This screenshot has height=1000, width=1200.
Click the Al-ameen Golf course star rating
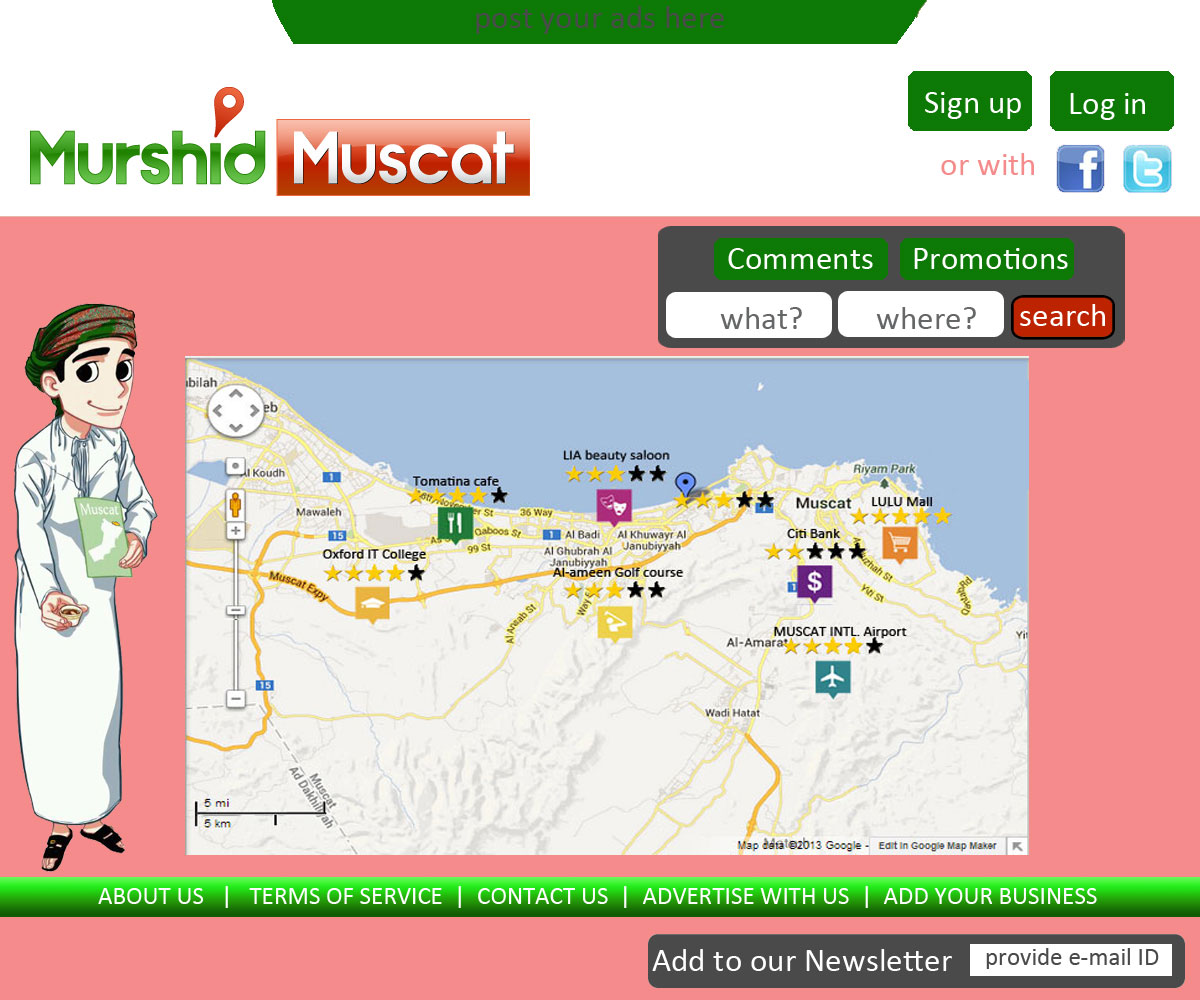(615, 590)
